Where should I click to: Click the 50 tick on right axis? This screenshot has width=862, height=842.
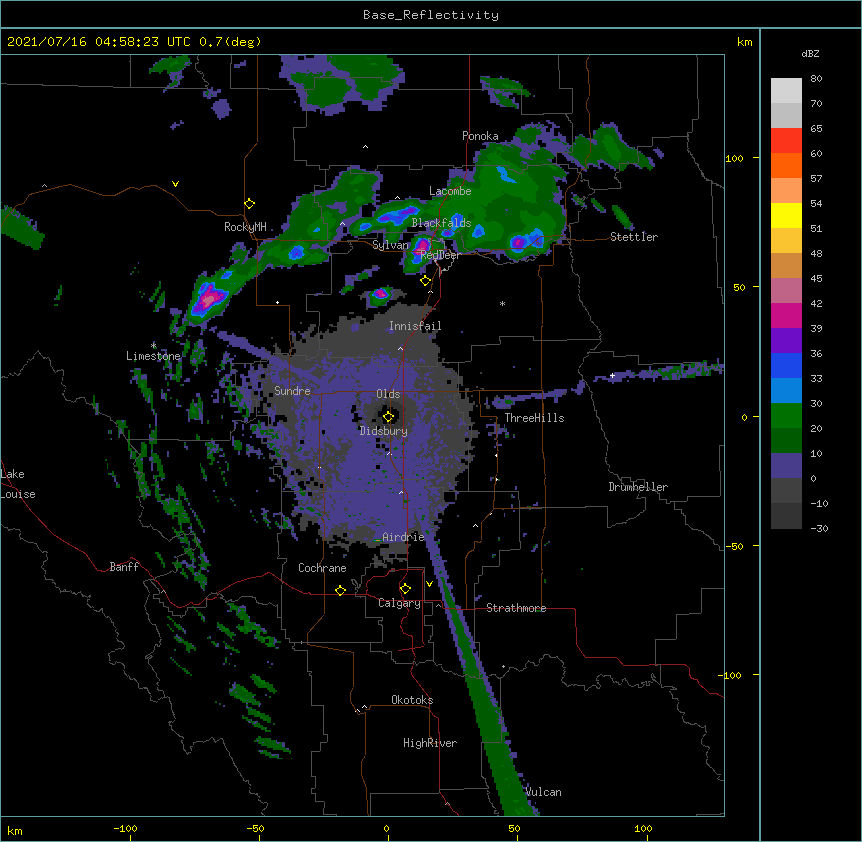point(739,287)
